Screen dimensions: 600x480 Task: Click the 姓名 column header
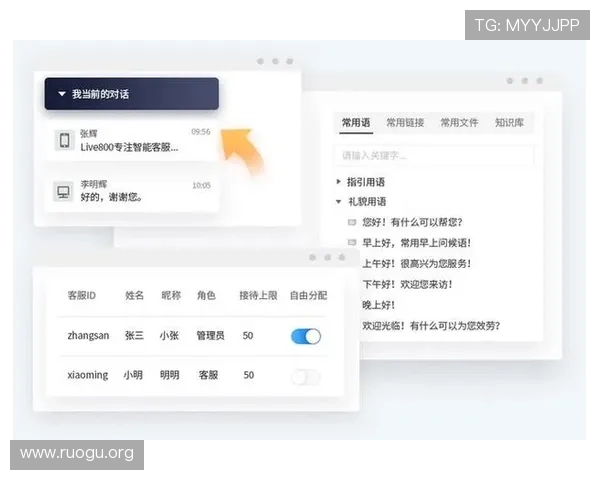coord(134,296)
